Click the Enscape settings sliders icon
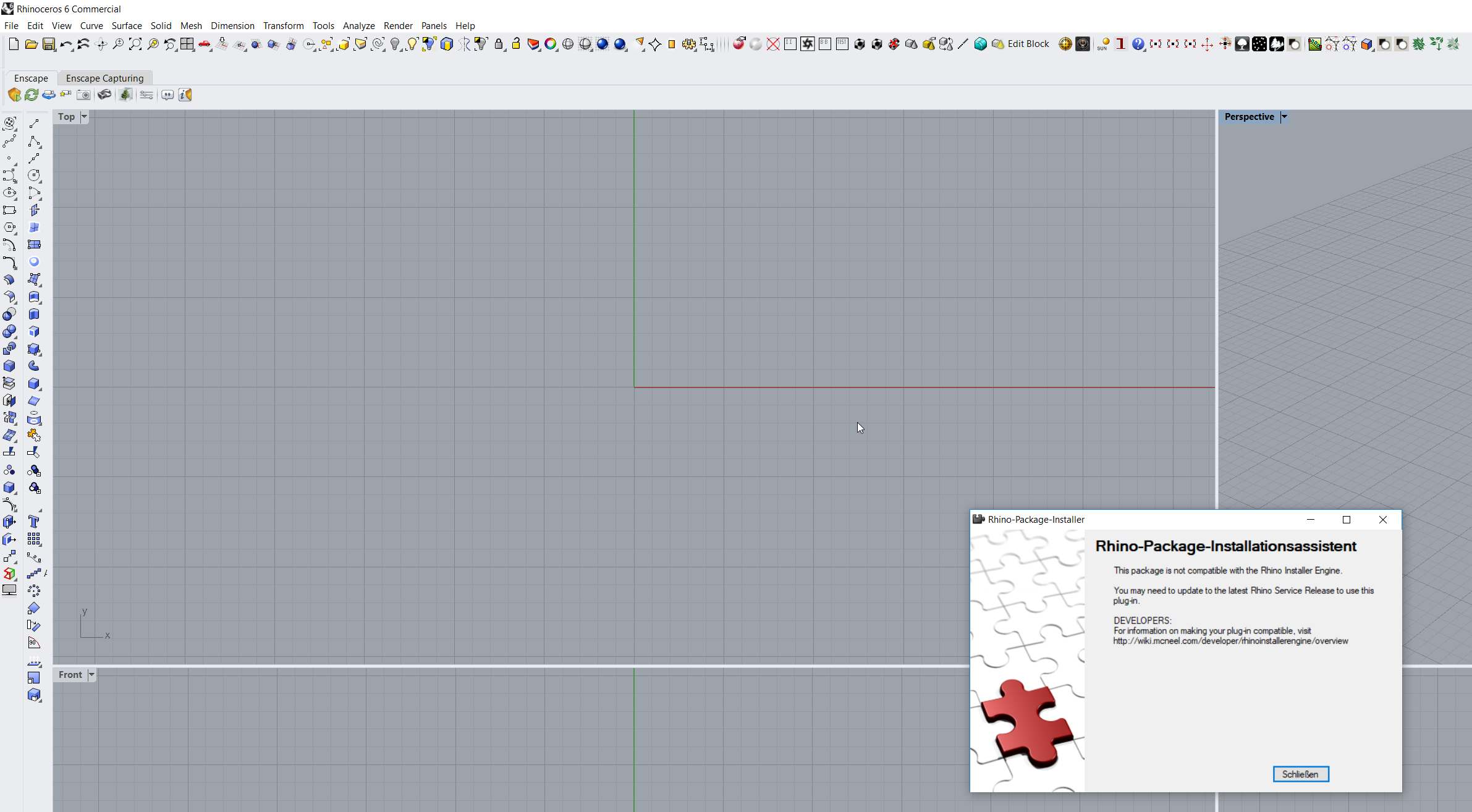The width and height of the screenshot is (1472, 812). point(146,95)
